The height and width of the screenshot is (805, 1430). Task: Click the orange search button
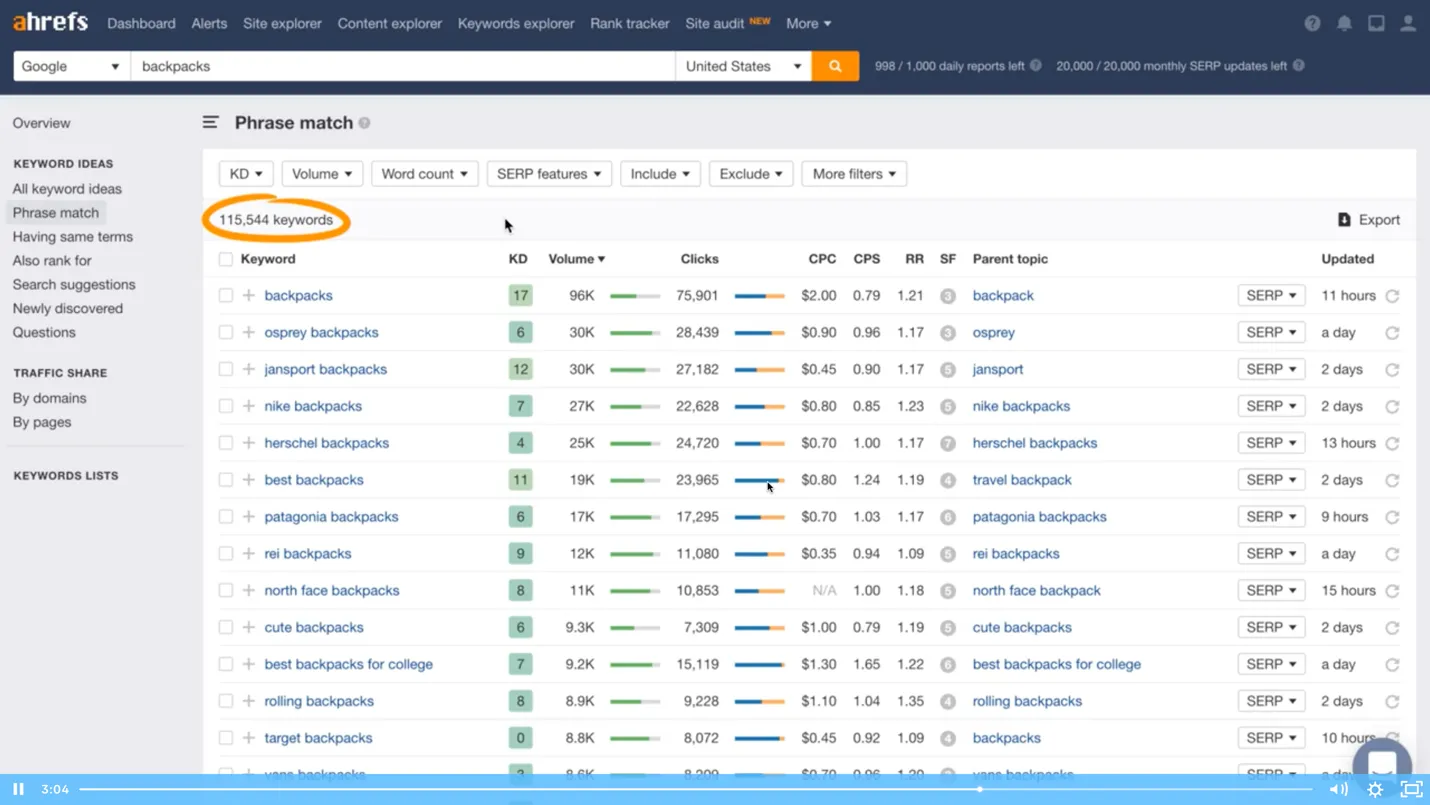point(835,66)
